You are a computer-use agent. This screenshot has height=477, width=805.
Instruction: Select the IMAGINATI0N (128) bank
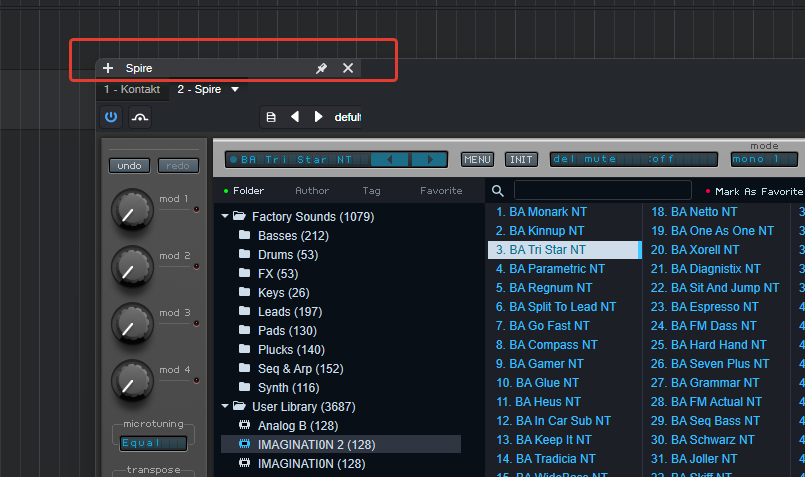tap(311, 464)
